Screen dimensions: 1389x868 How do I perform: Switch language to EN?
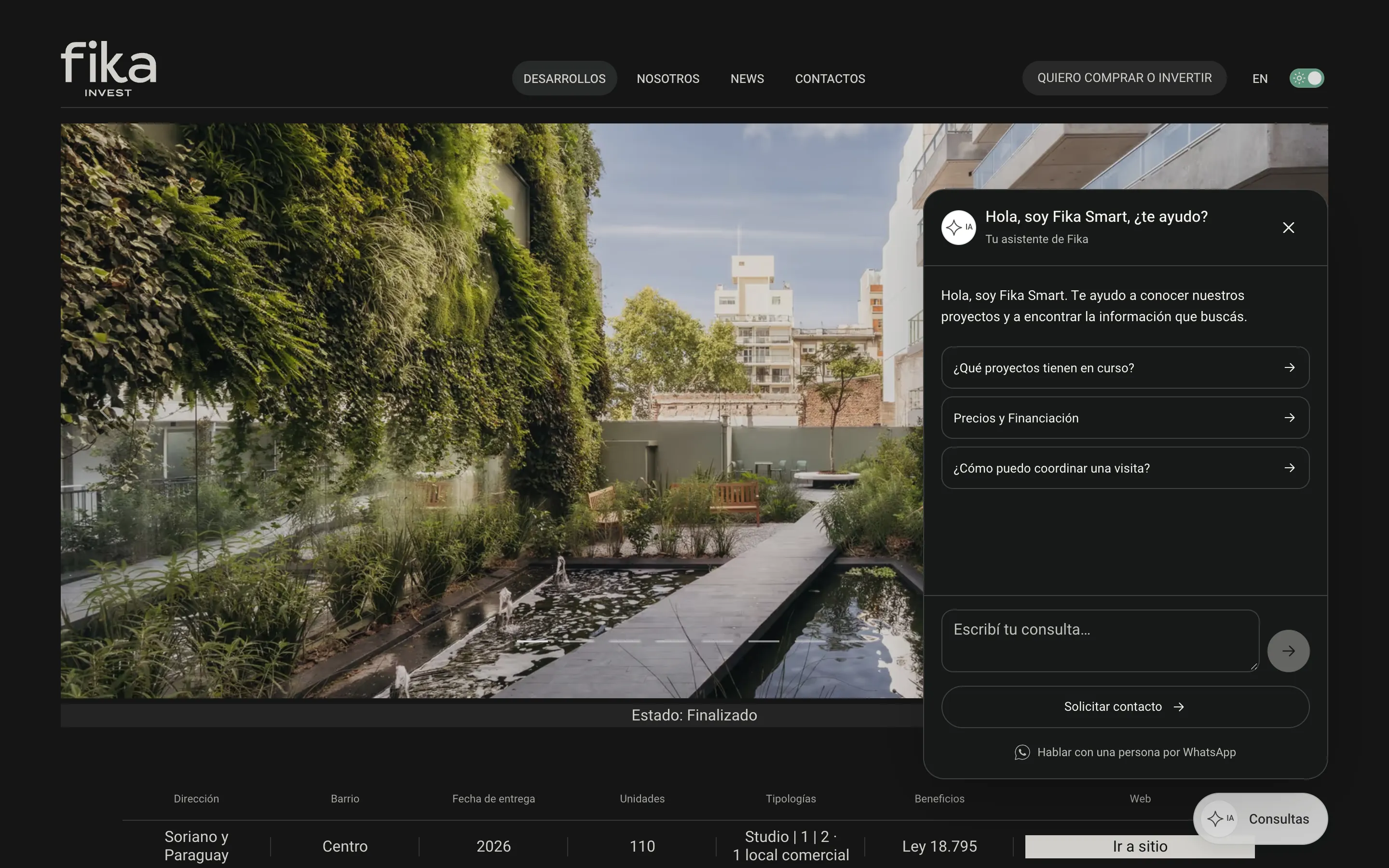coord(1260,79)
